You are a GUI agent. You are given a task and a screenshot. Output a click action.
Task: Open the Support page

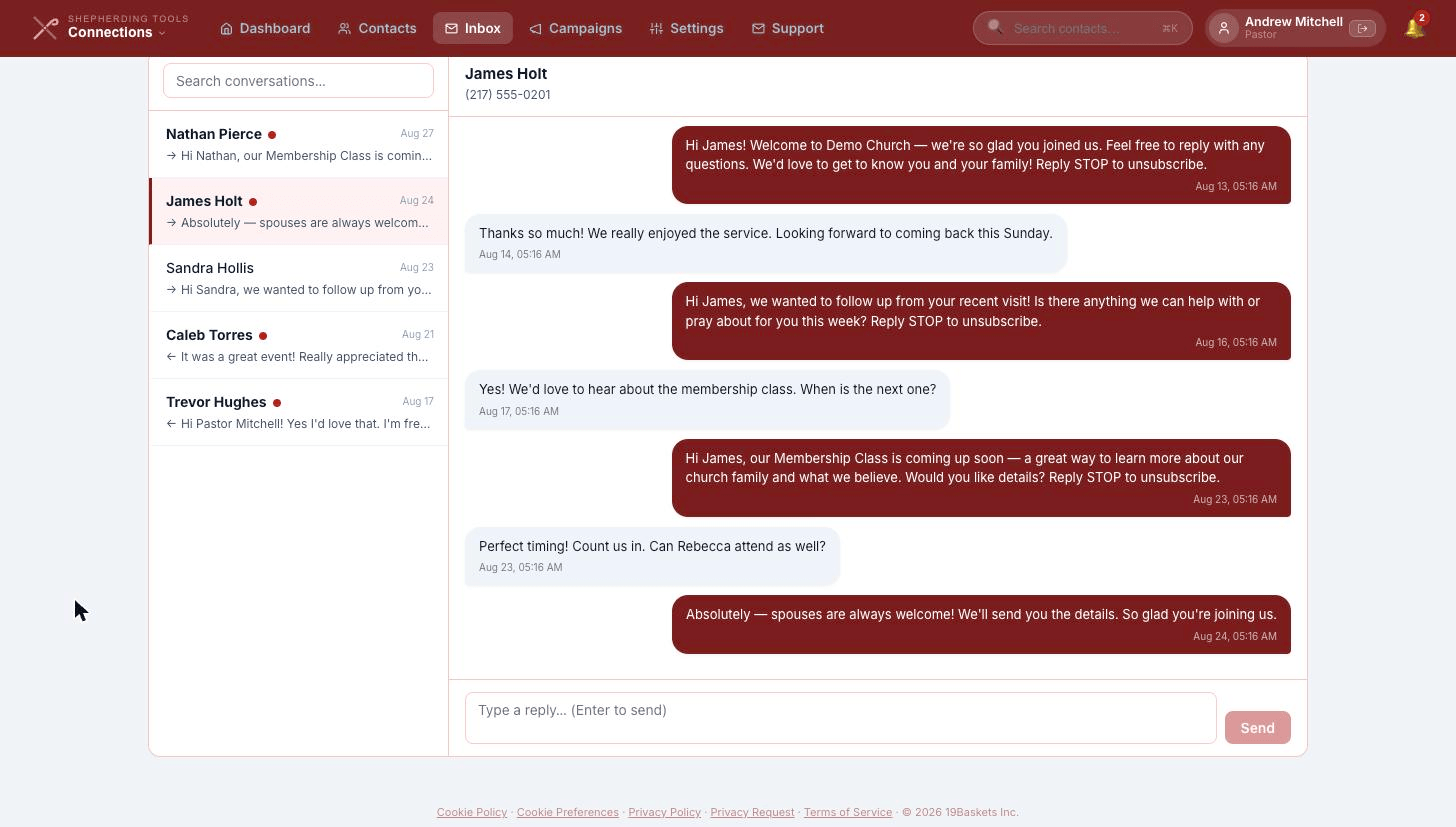coord(788,28)
